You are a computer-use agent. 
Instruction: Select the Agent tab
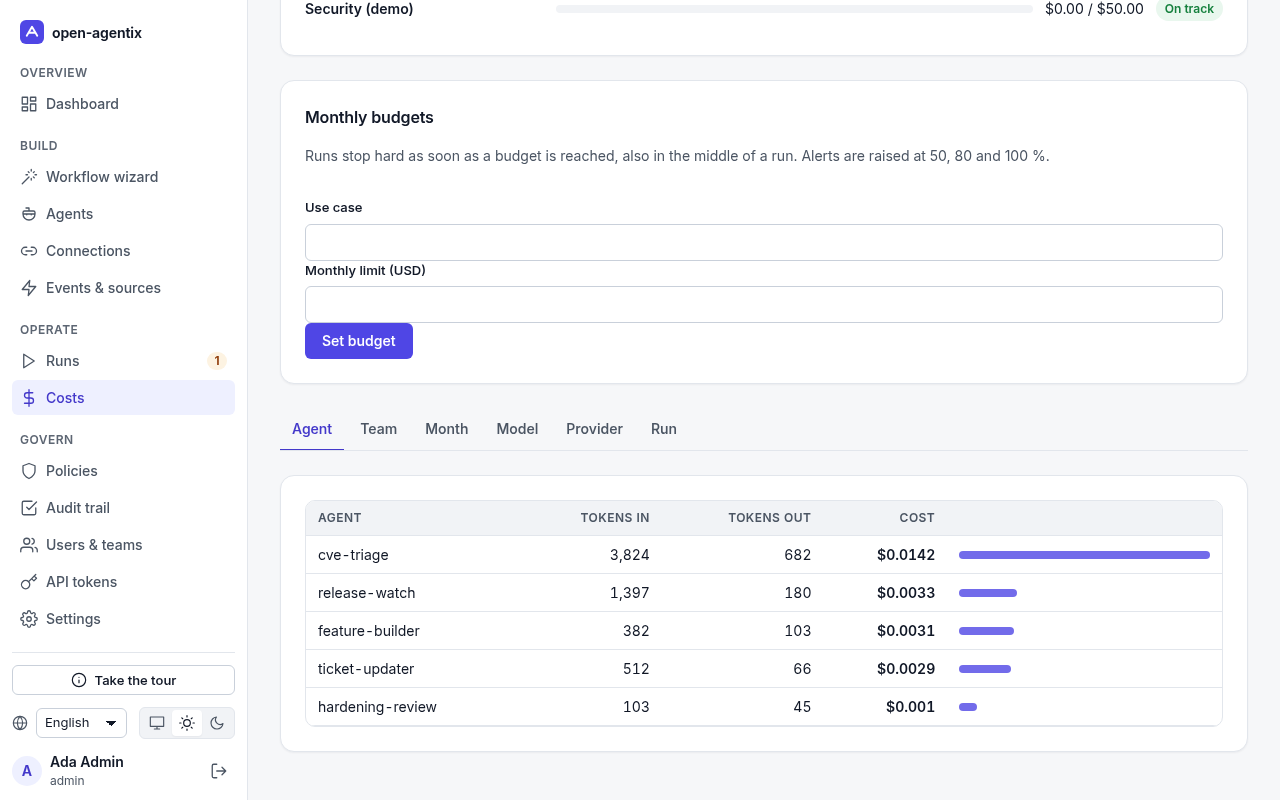[x=312, y=429]
